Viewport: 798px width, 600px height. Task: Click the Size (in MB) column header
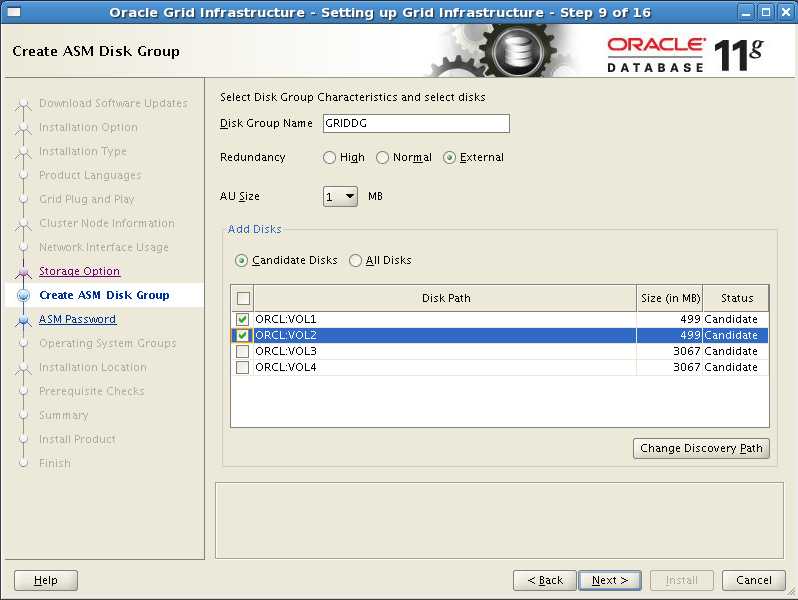coord(670,298)
